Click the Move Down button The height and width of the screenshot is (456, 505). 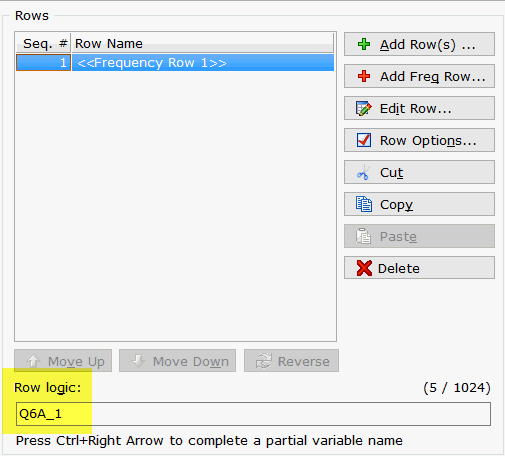[177, 361]
